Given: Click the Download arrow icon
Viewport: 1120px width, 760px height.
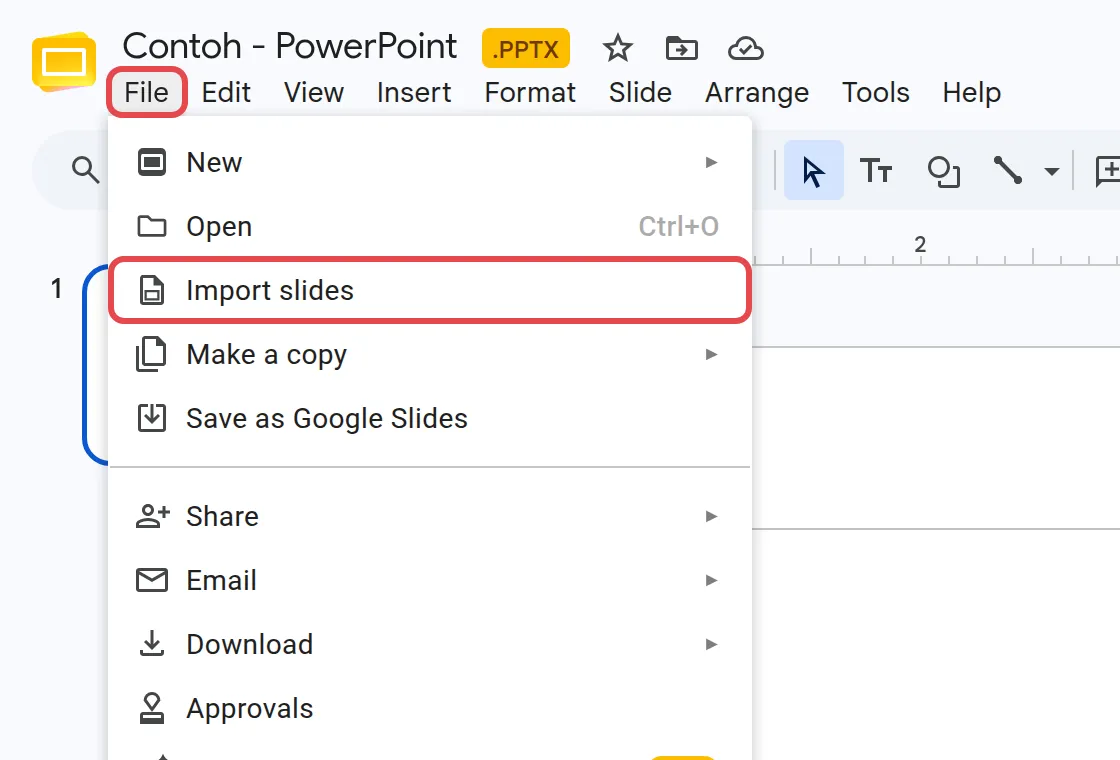Looking at the screenshot, I should pyautogui.click(x=151, y=643).
